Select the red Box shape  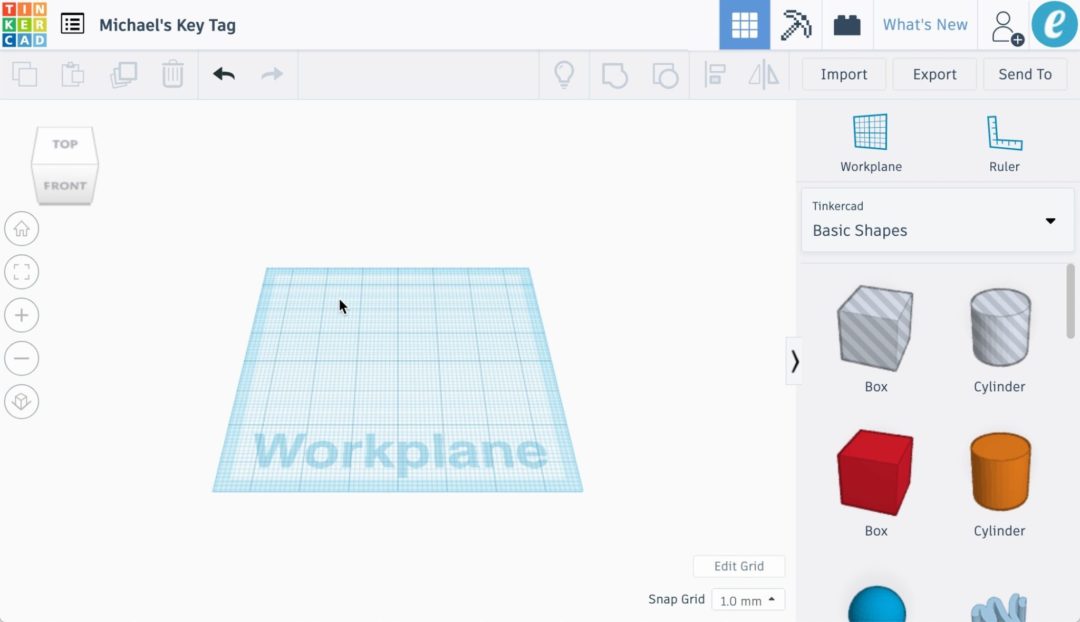pos(875,470)
